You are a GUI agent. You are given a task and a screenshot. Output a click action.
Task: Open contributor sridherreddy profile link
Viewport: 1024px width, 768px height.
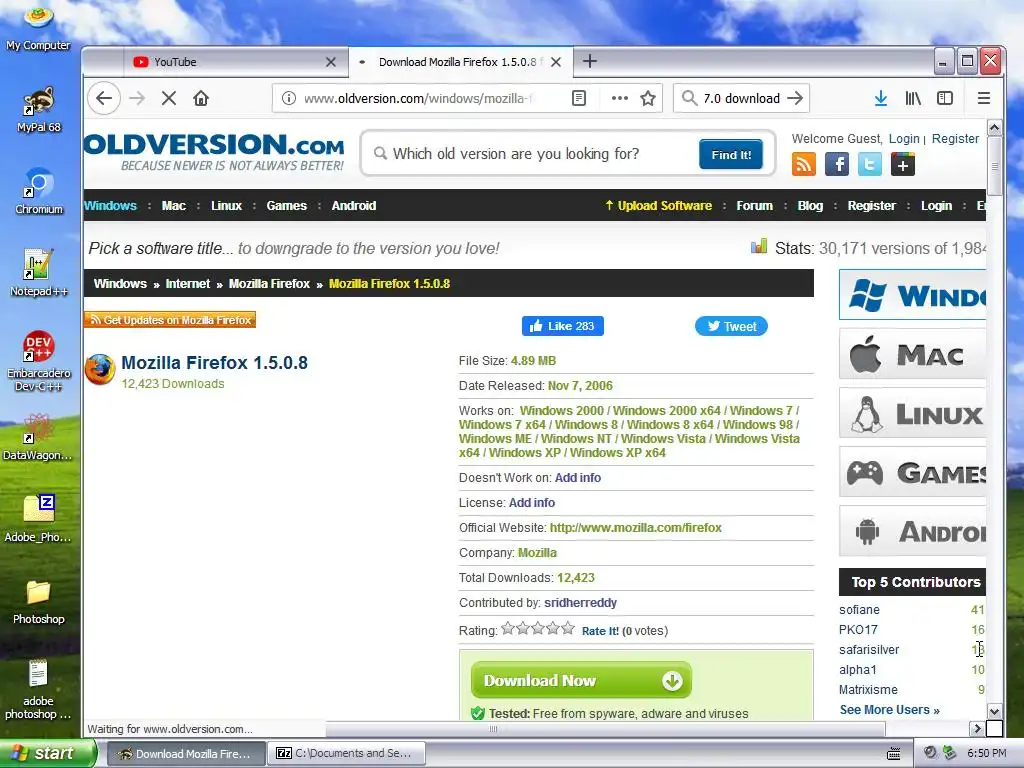581,603
